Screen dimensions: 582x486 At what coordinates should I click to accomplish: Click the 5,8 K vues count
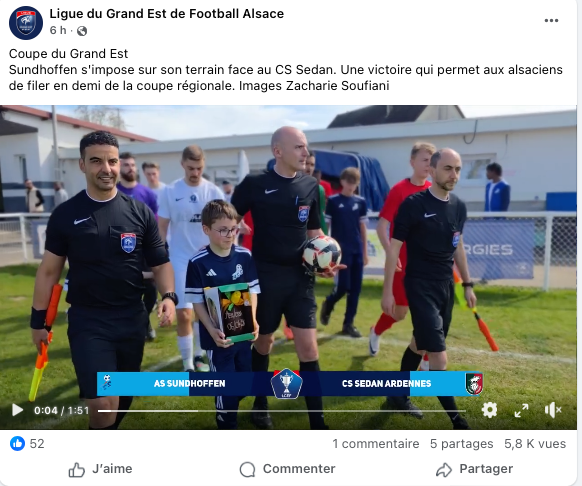pos(535,444)
